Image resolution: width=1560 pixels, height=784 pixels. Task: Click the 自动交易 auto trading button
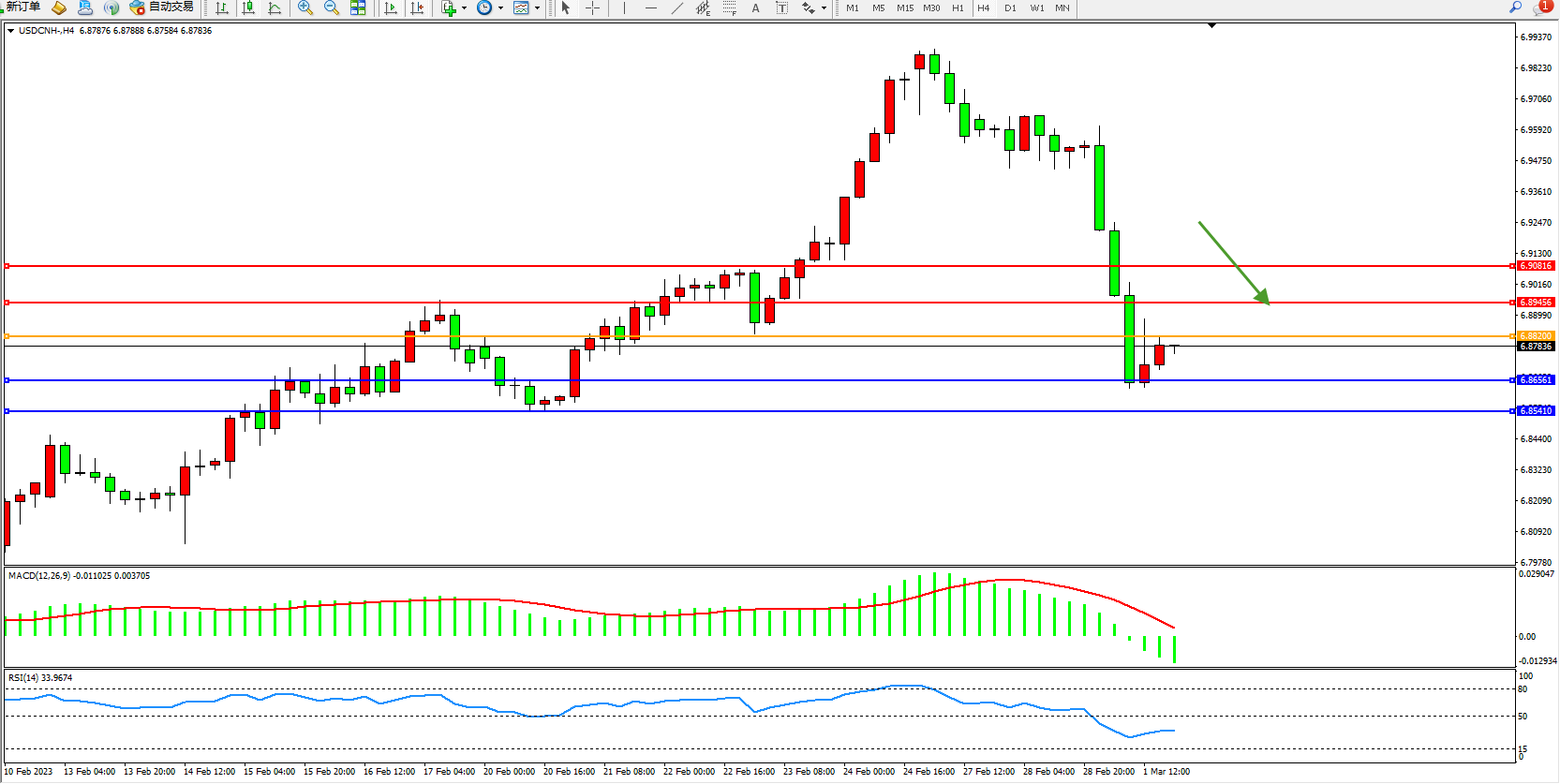click(162, 7)
